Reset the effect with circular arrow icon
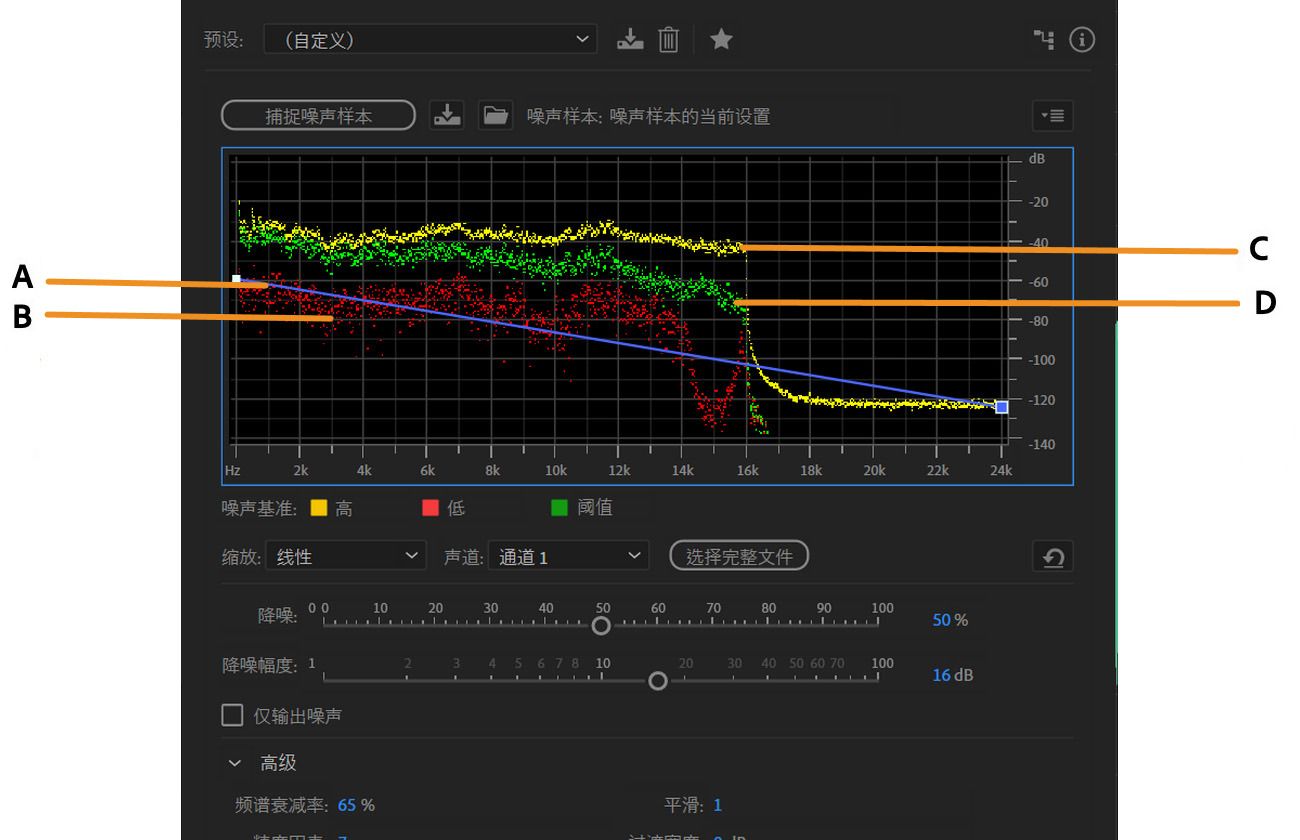 pos(1052,556)
